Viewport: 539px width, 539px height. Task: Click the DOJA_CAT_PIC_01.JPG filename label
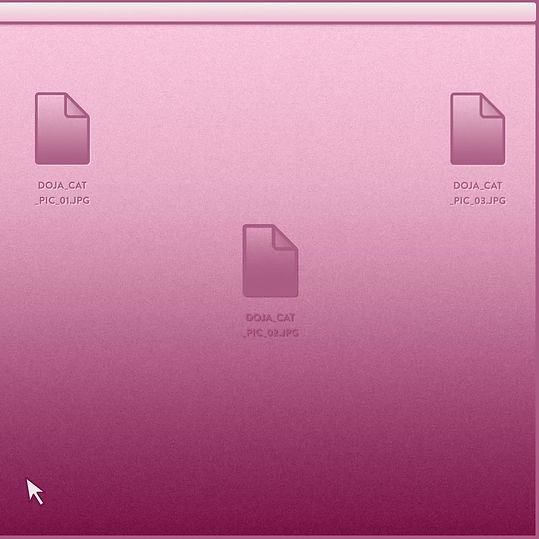point(63,193)
